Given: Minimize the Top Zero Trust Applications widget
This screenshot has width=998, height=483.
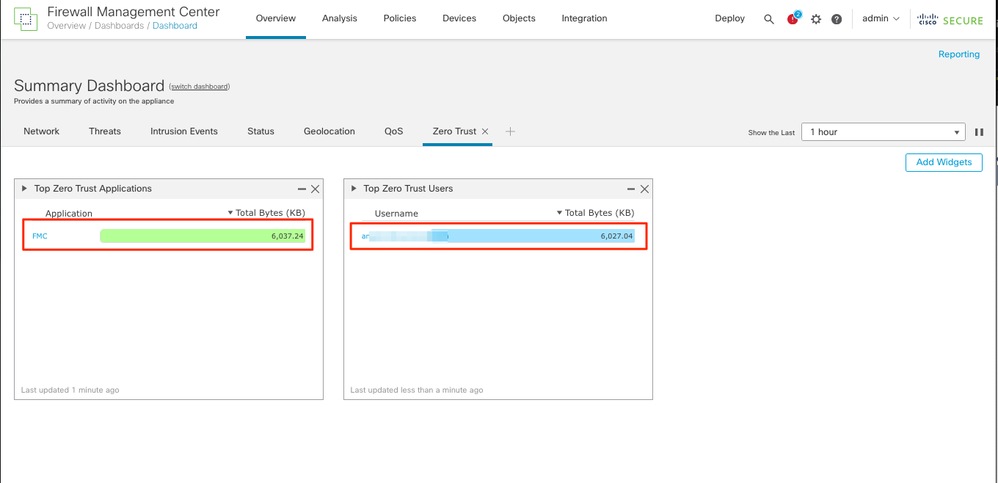Looking at the screenshot, I should 301,189.
